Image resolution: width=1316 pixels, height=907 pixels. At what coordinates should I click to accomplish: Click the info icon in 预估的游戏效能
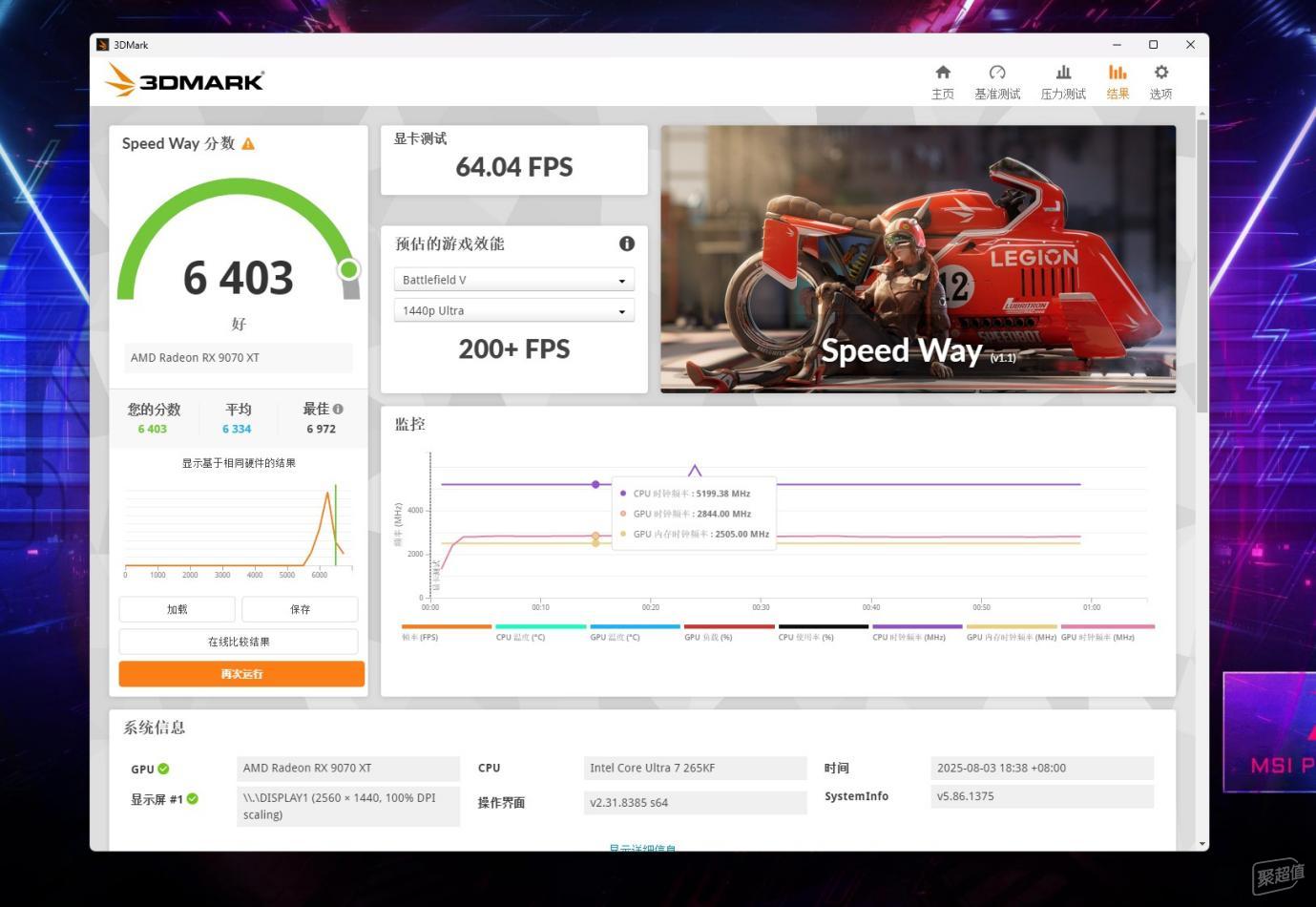point(627,243)
